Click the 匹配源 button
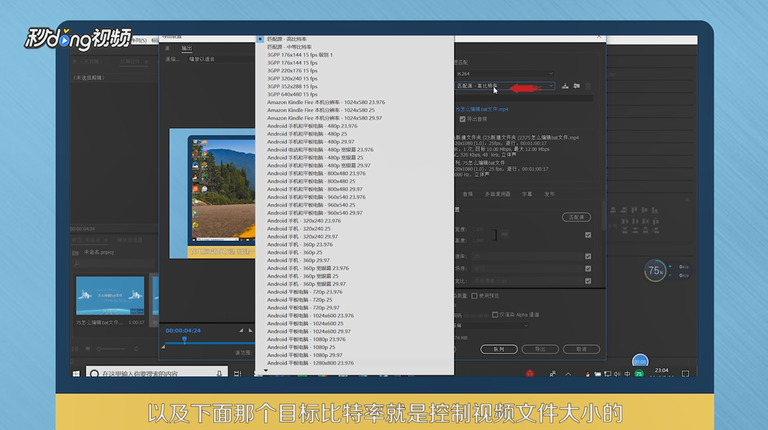 [576, 217]
